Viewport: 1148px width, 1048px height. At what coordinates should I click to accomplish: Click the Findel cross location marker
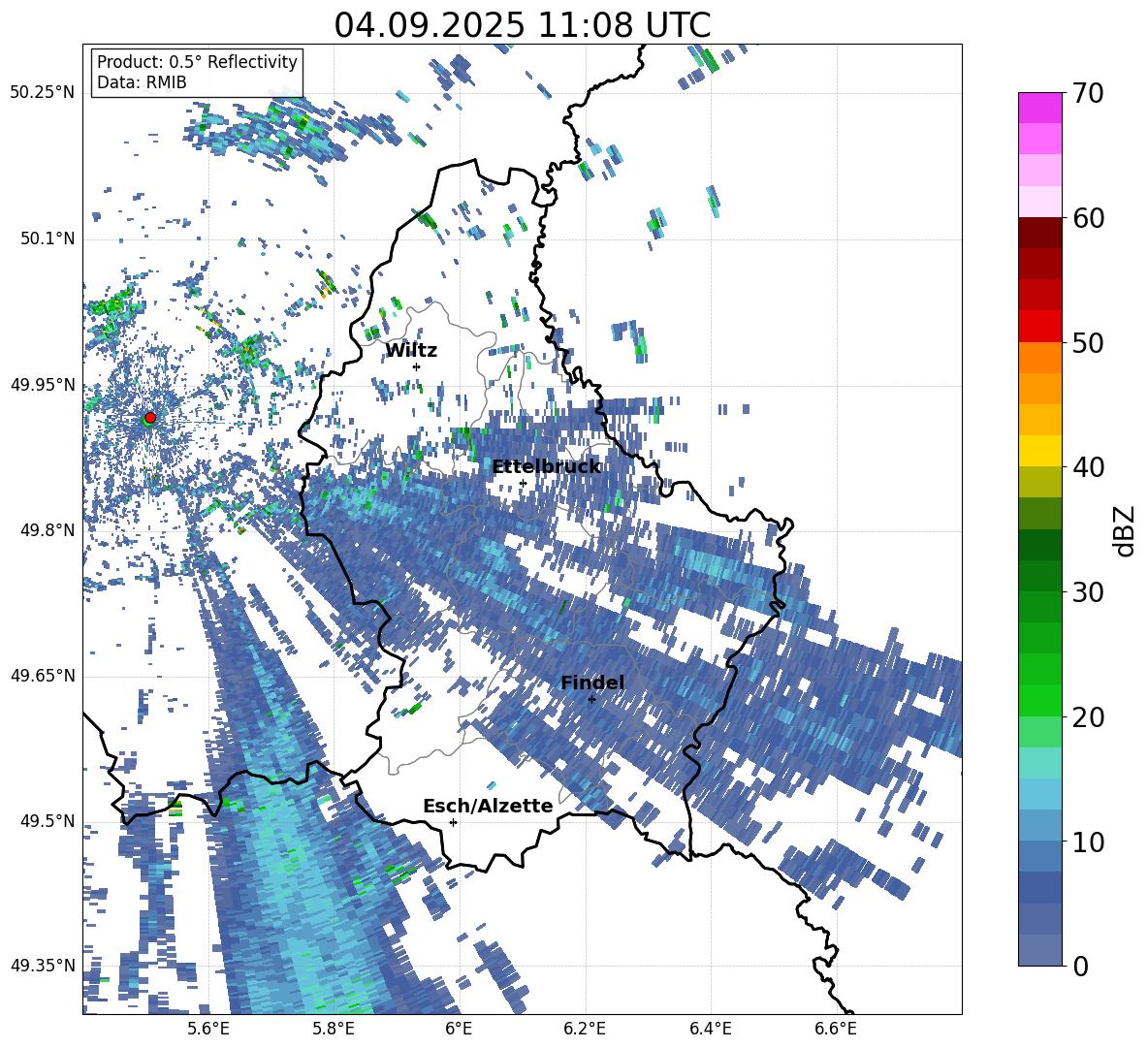coord(591,700)
